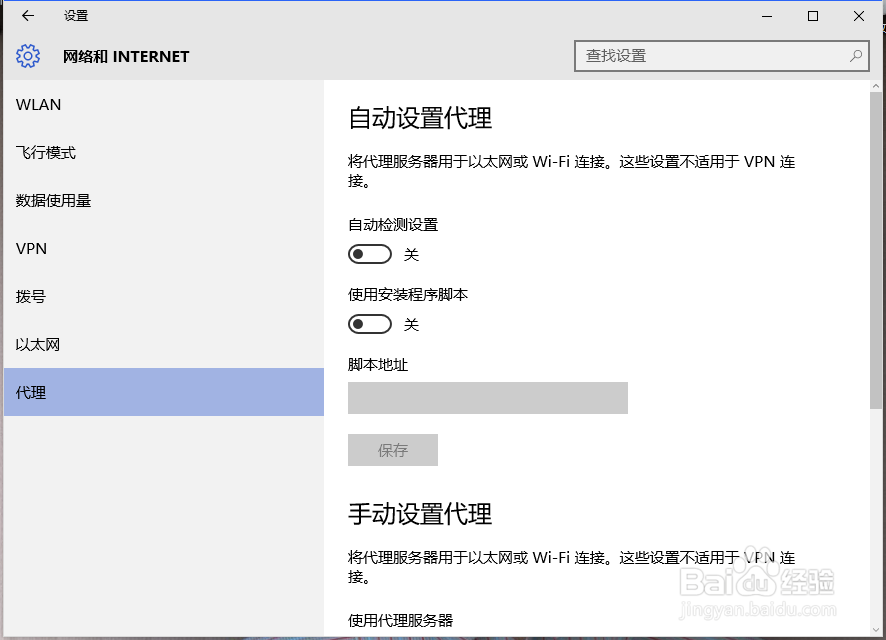Minimize the settings window
886x640 pixels.
point(767,16)
